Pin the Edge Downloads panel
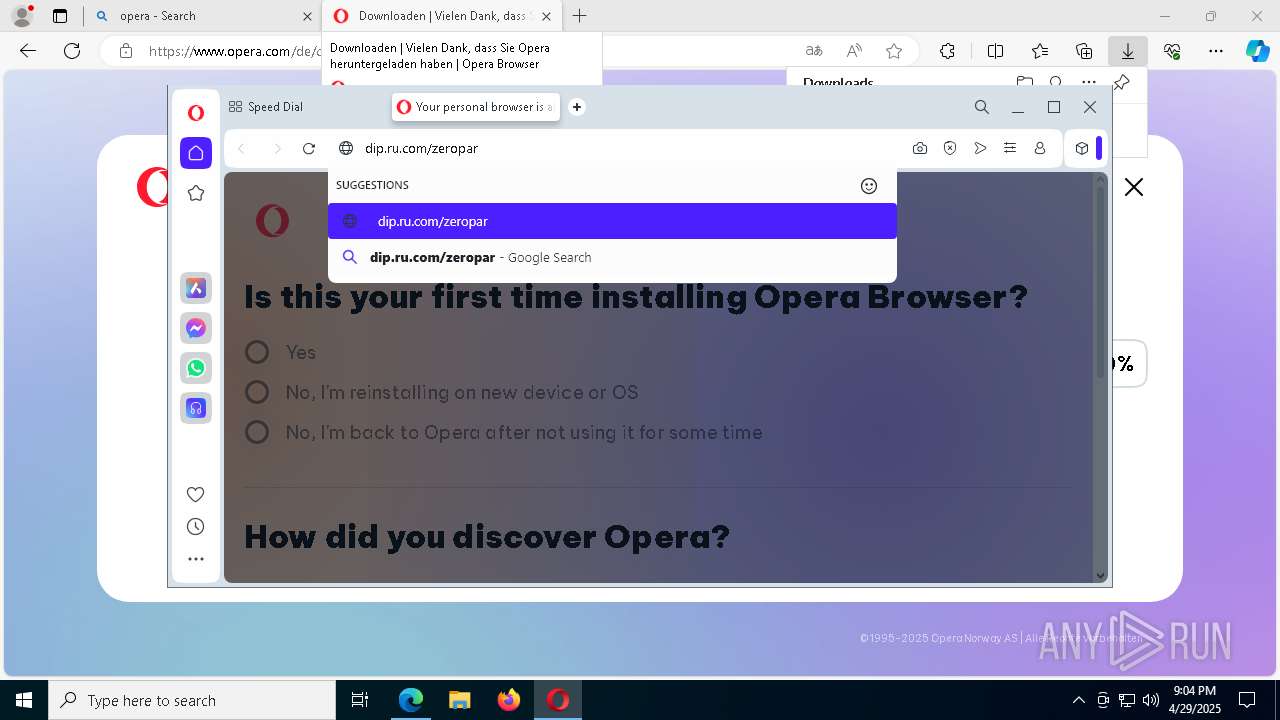The height and width of the screenshot is (720, 1280). point(1121,82)
